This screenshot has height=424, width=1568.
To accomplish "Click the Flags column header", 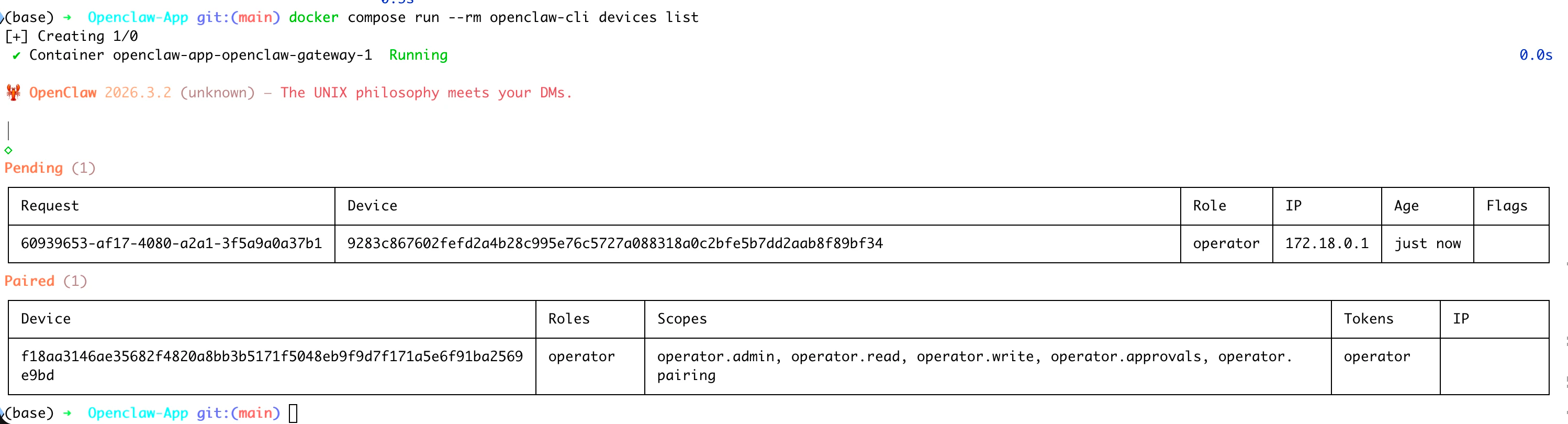I will (1507, 206).
